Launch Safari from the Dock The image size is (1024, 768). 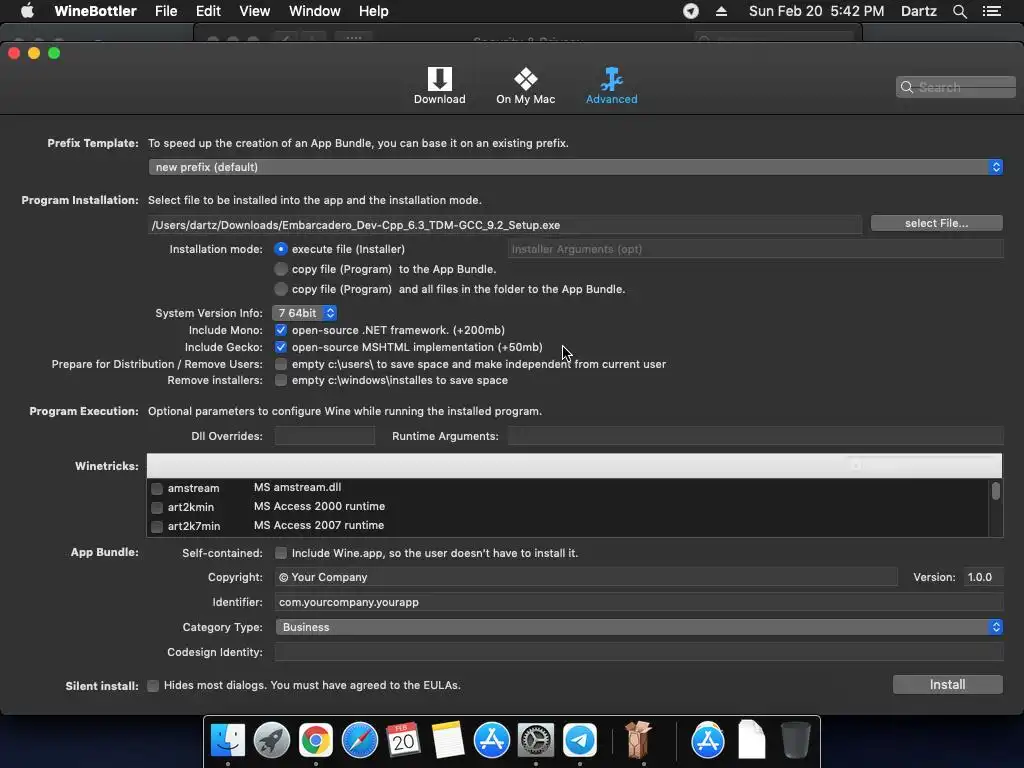360,740
